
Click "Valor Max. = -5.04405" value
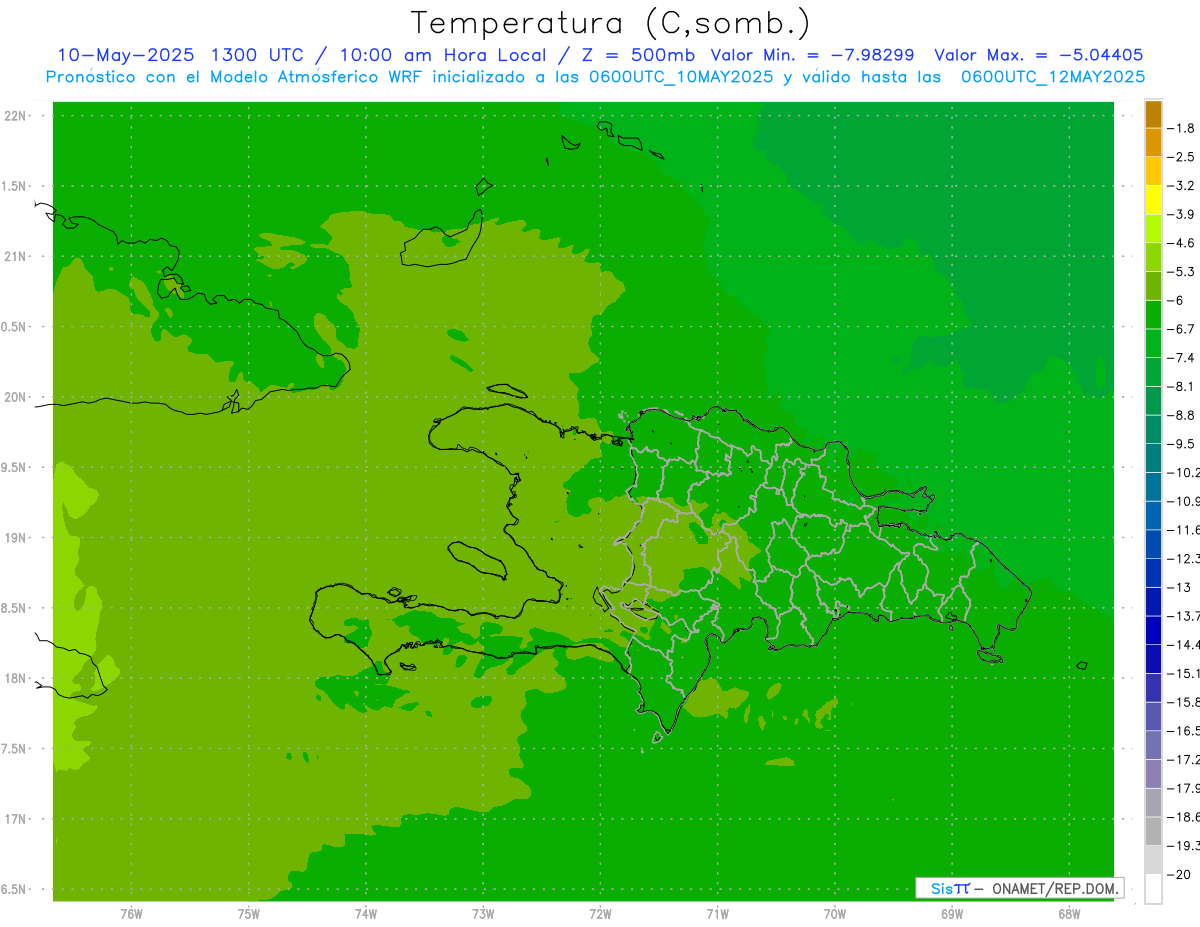(x=1038, y=55)
